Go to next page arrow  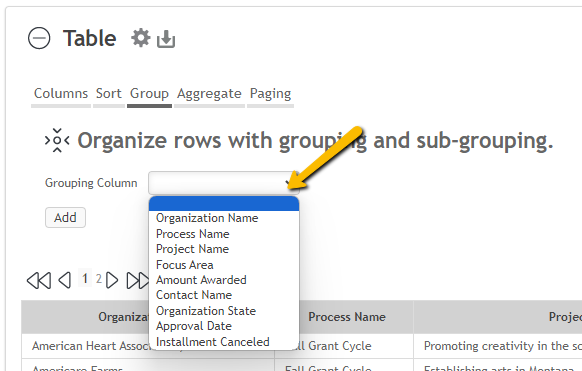[112, 280]
